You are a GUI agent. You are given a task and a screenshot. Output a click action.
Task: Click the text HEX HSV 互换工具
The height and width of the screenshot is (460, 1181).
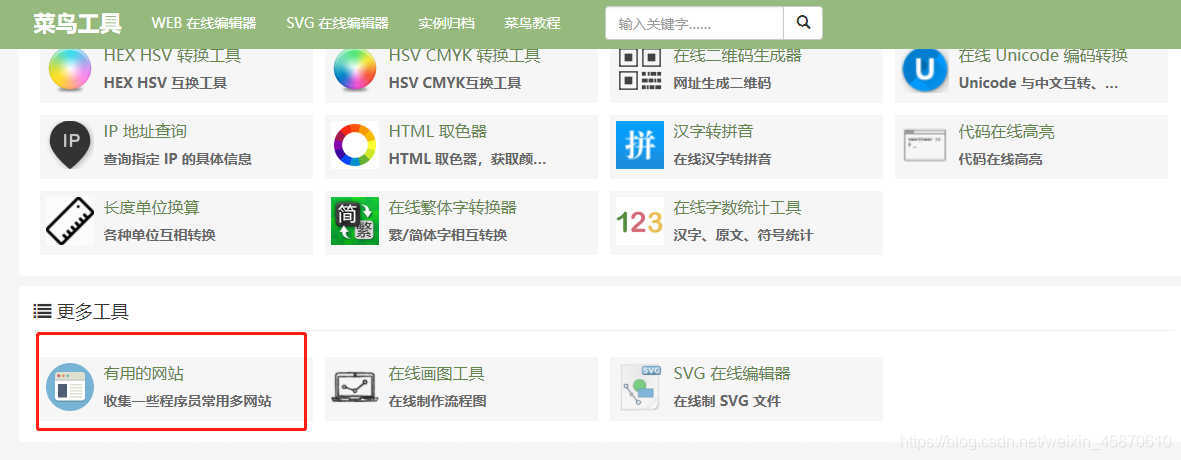[165, 83]
